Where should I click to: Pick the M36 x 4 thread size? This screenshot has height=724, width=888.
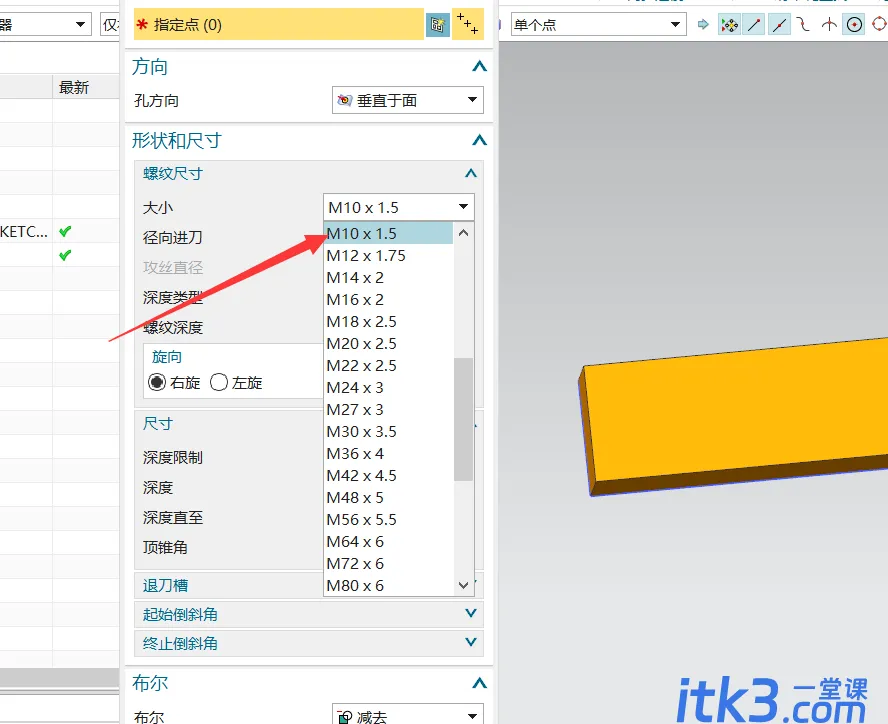click(x=388, y=453)
